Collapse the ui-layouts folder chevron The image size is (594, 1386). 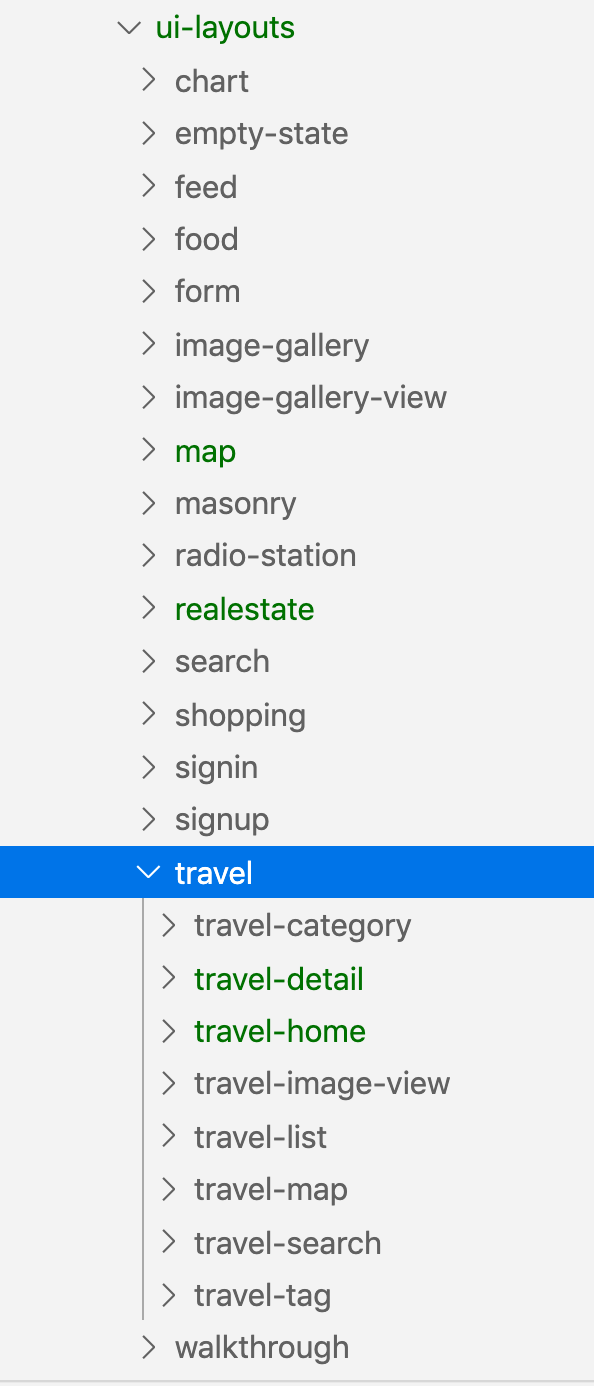pyautogui.click(x=128, y=28)
